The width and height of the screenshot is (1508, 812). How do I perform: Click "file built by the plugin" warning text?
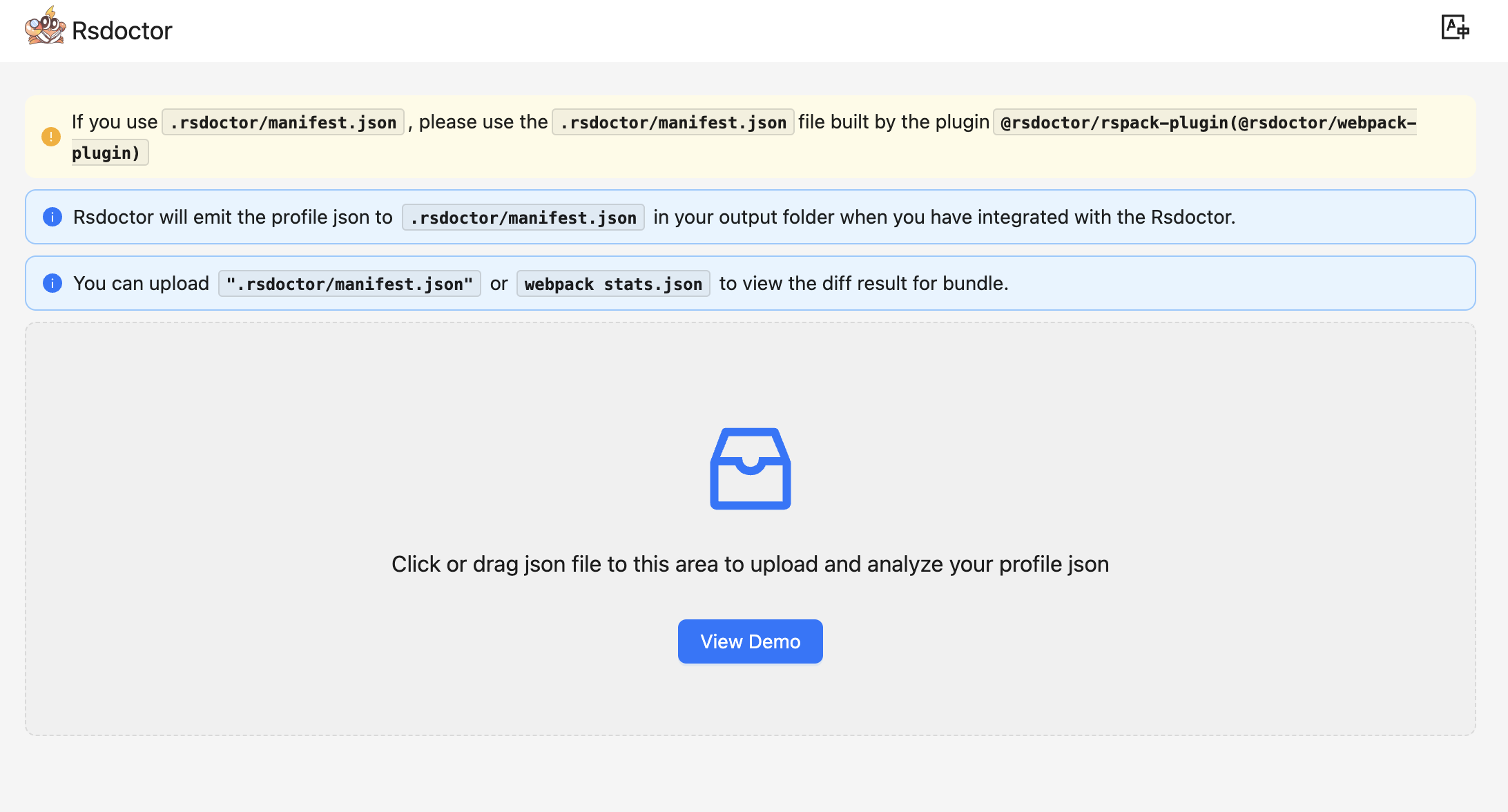(x=893, y=122)
